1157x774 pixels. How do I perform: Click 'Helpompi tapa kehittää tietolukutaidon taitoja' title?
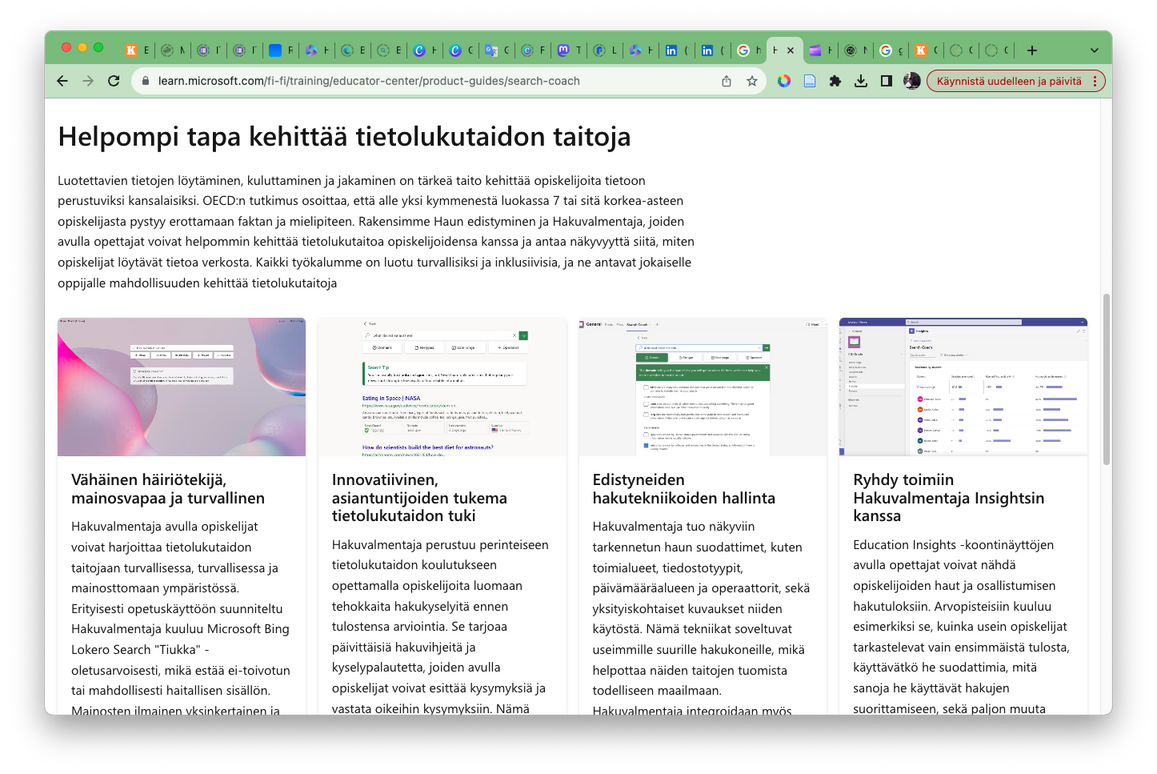pyautogui.click(x=345, y=137)
